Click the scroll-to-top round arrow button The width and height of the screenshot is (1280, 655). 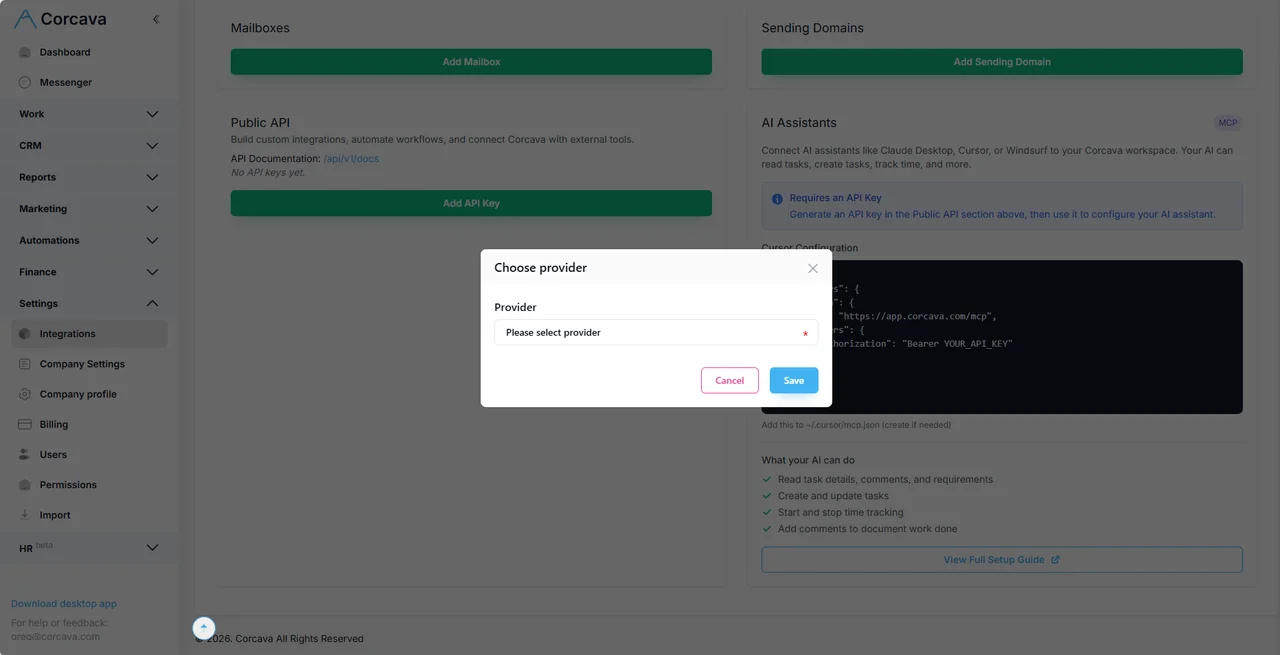pyautogui.click(x=204, y=628)
